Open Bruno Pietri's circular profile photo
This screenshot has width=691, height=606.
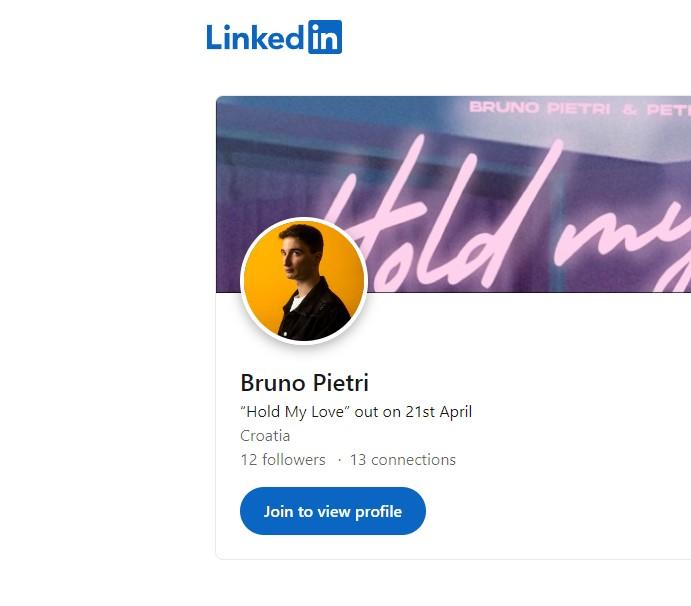point(304,280)
